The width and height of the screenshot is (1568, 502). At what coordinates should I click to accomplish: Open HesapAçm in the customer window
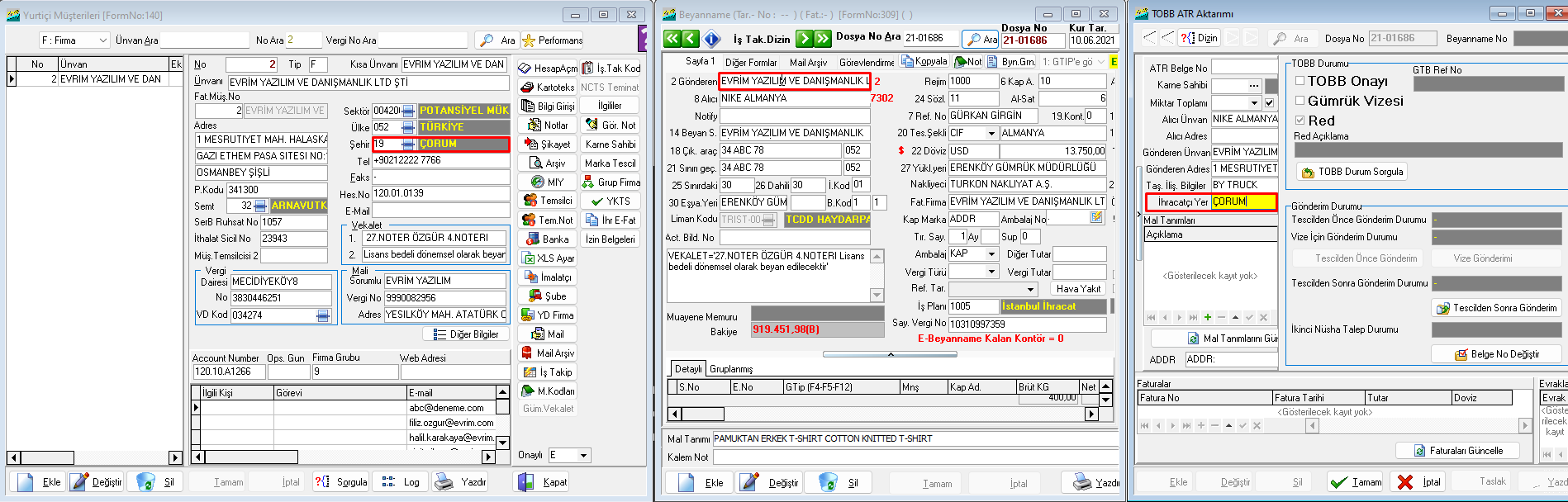(548, 68)
